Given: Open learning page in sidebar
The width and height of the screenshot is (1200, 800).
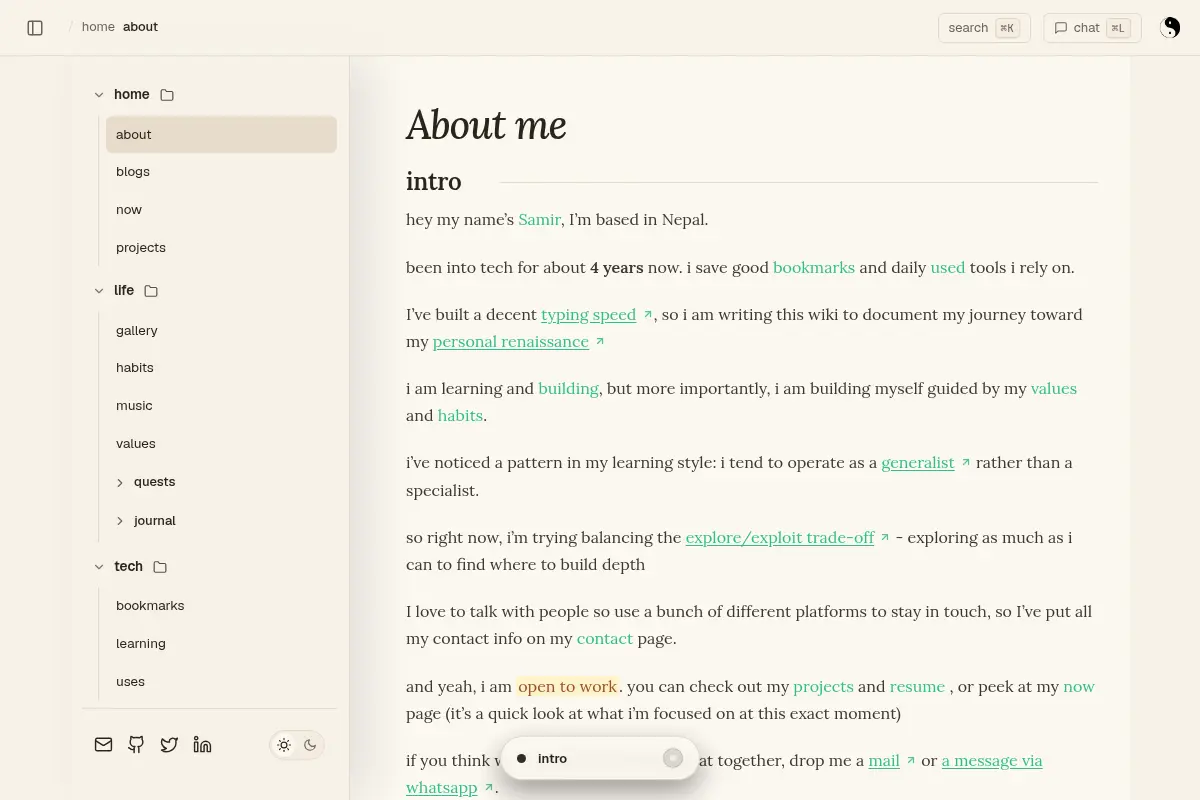Looking at the screenshot, I should [221, 644].
